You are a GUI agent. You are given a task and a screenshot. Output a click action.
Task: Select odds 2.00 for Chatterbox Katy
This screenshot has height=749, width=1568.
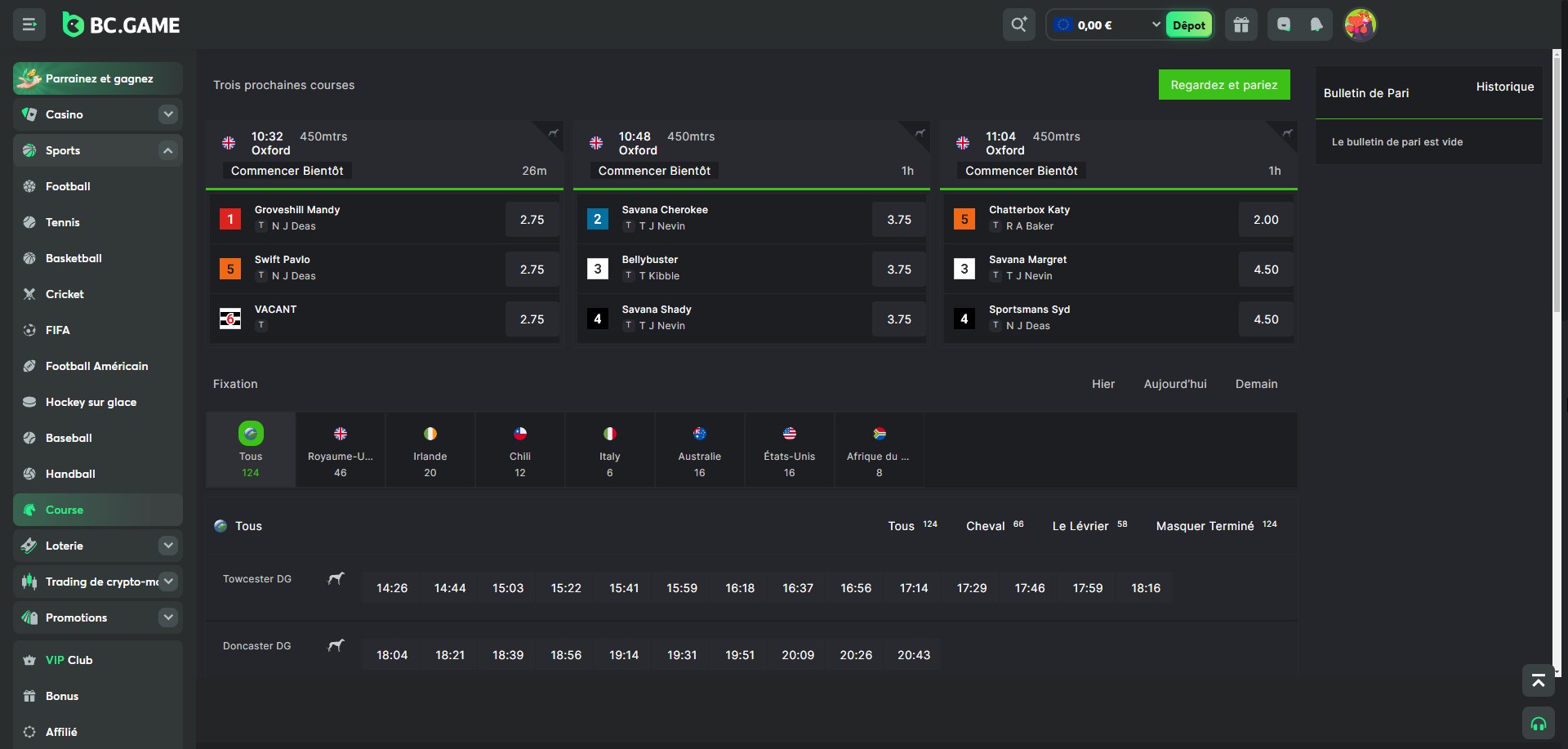click(1265, 220)
